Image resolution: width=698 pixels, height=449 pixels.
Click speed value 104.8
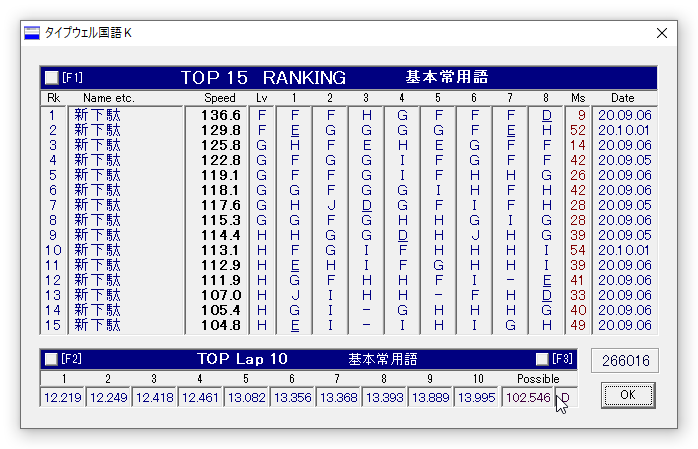coord(220,325)
